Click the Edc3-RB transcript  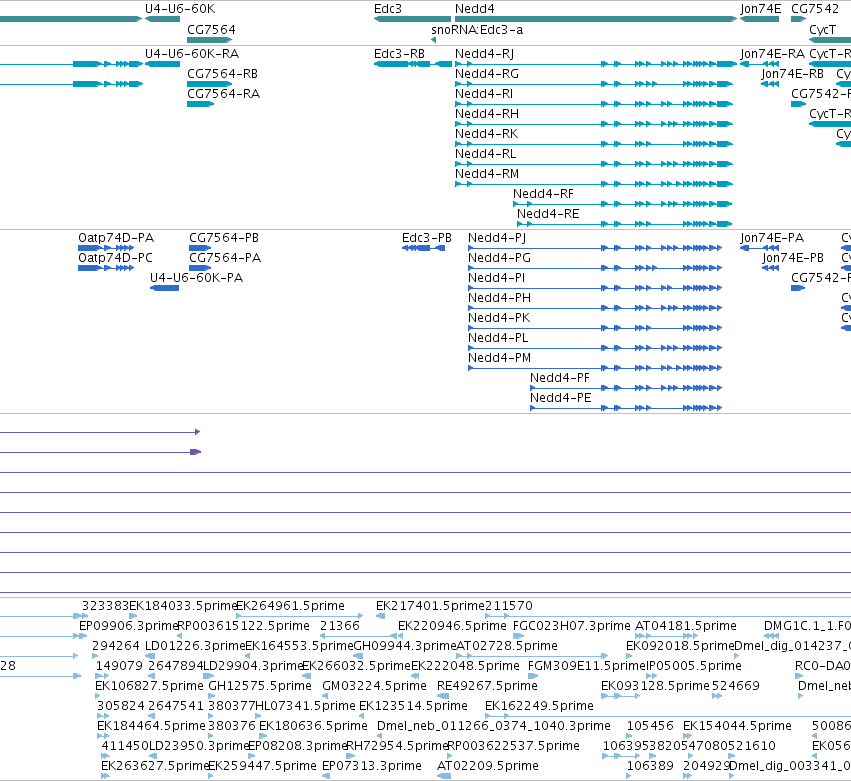[413, 64]
